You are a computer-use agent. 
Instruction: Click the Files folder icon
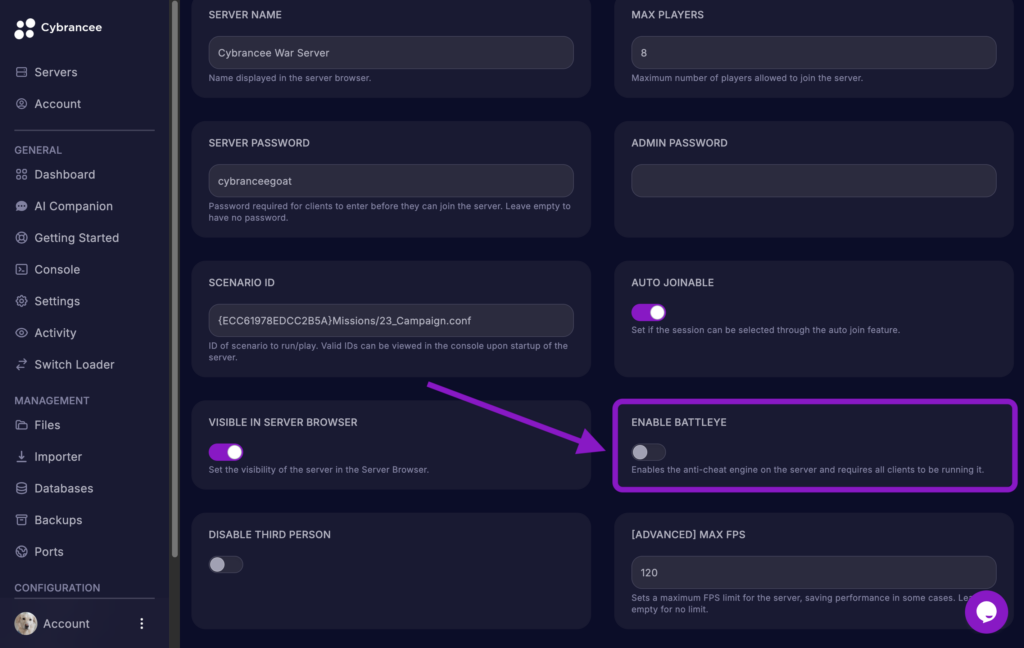22,425
